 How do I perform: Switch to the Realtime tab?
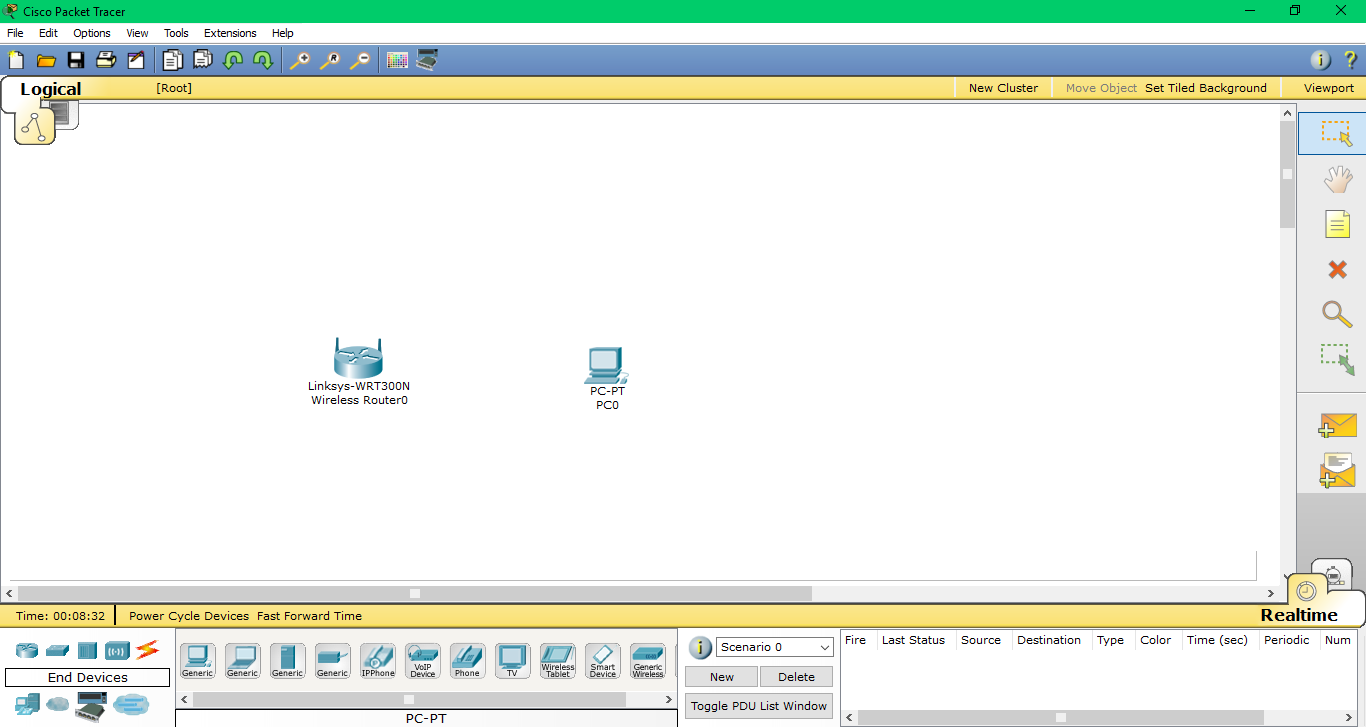coord(1298,614)
